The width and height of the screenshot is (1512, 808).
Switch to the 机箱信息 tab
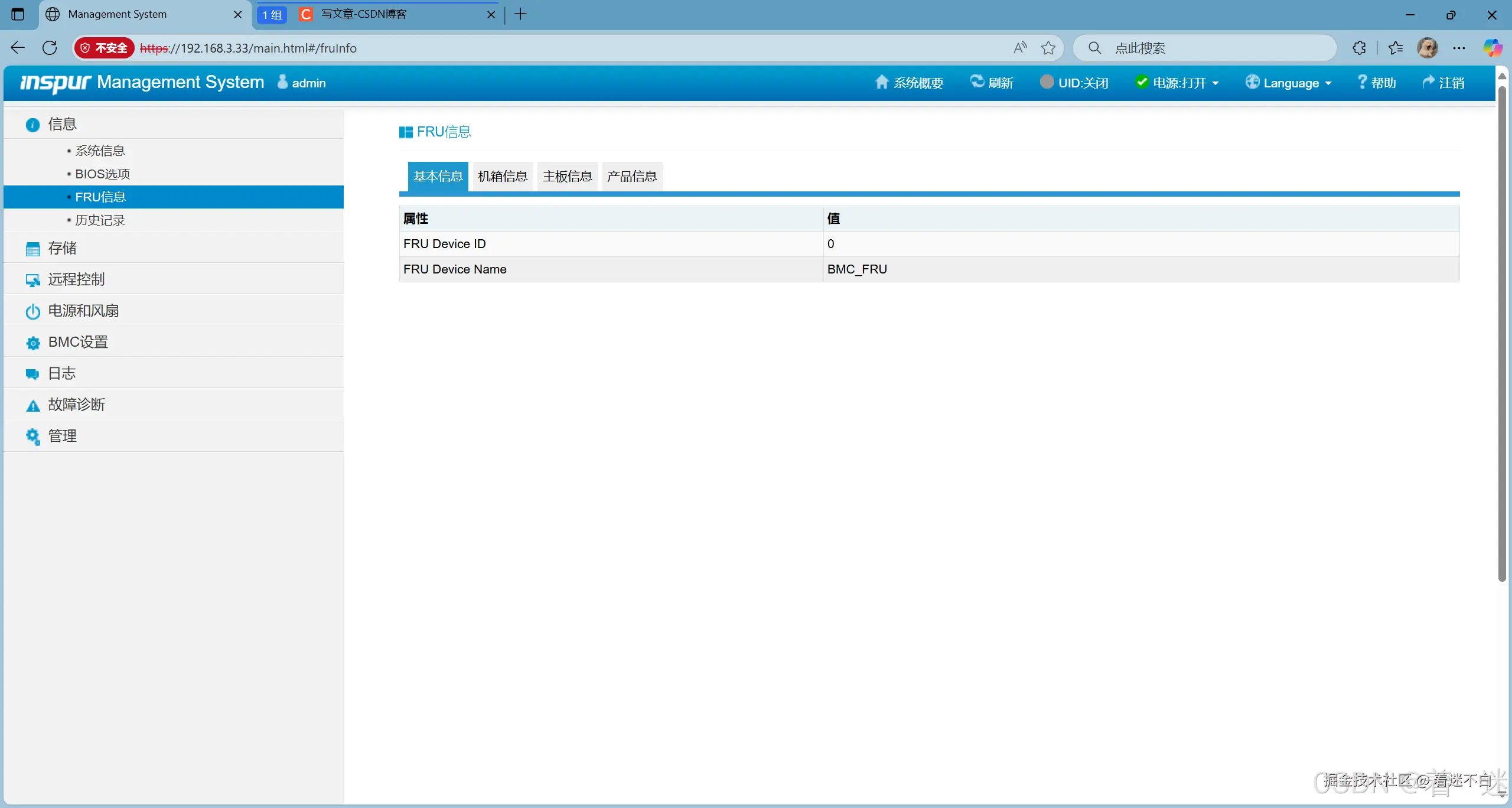pos(503,176)
